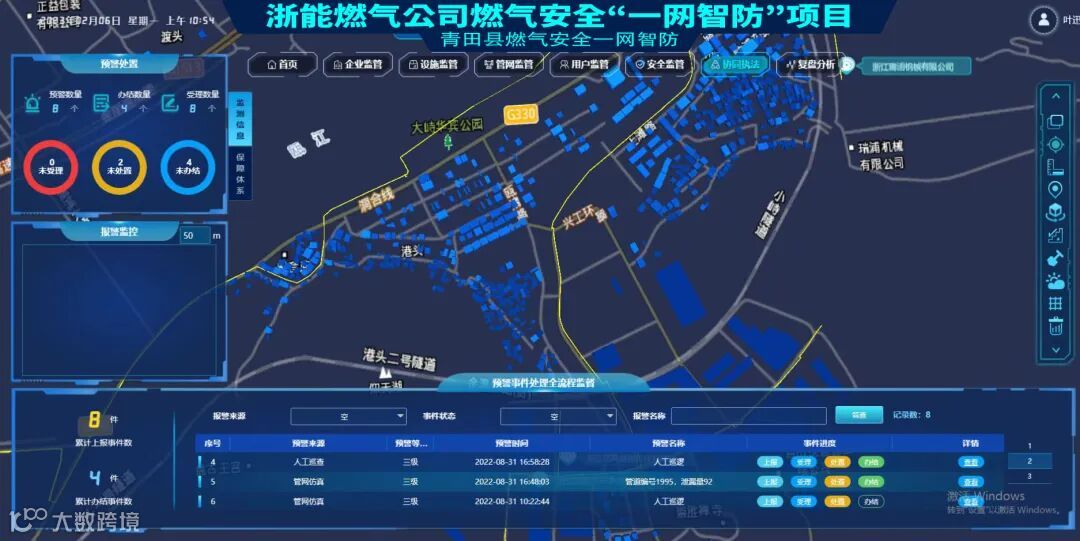
Task: Click timestamp 2022-08-31 10:22:44
Action: pyautogui.click(x=512, y=502)
